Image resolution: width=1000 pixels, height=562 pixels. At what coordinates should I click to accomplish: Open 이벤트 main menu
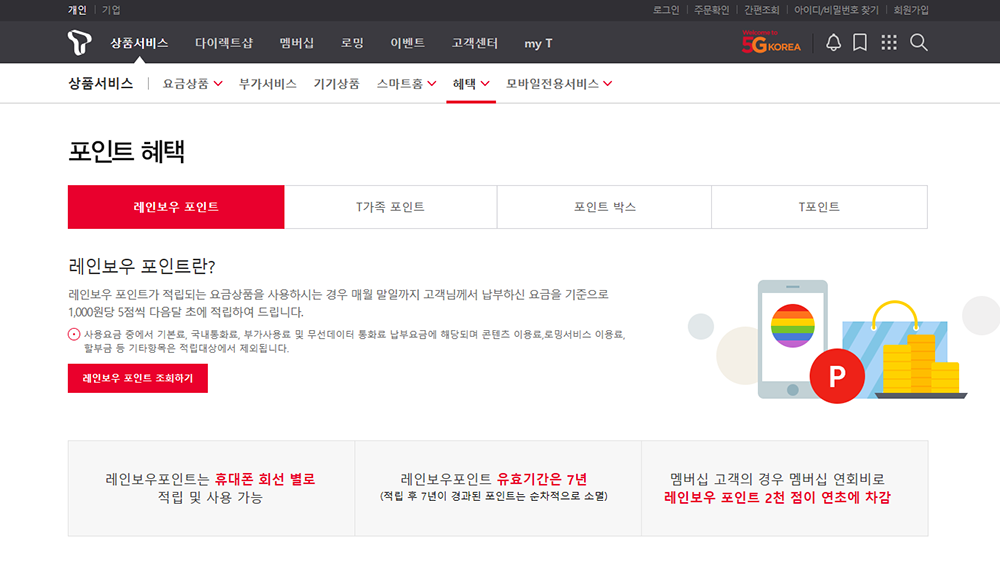coord(408,43)
